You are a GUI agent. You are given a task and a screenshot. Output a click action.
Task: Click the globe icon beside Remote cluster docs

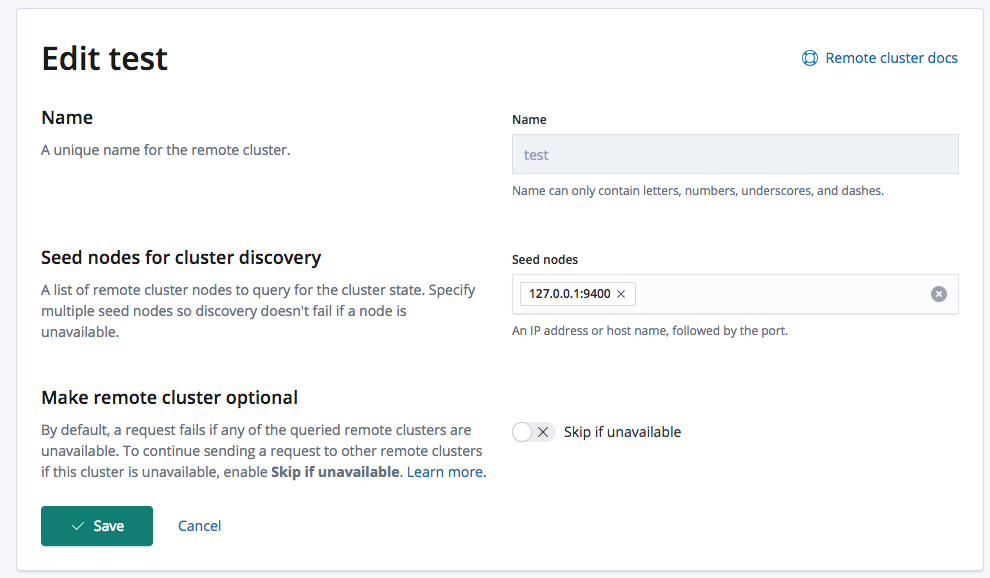809,58
